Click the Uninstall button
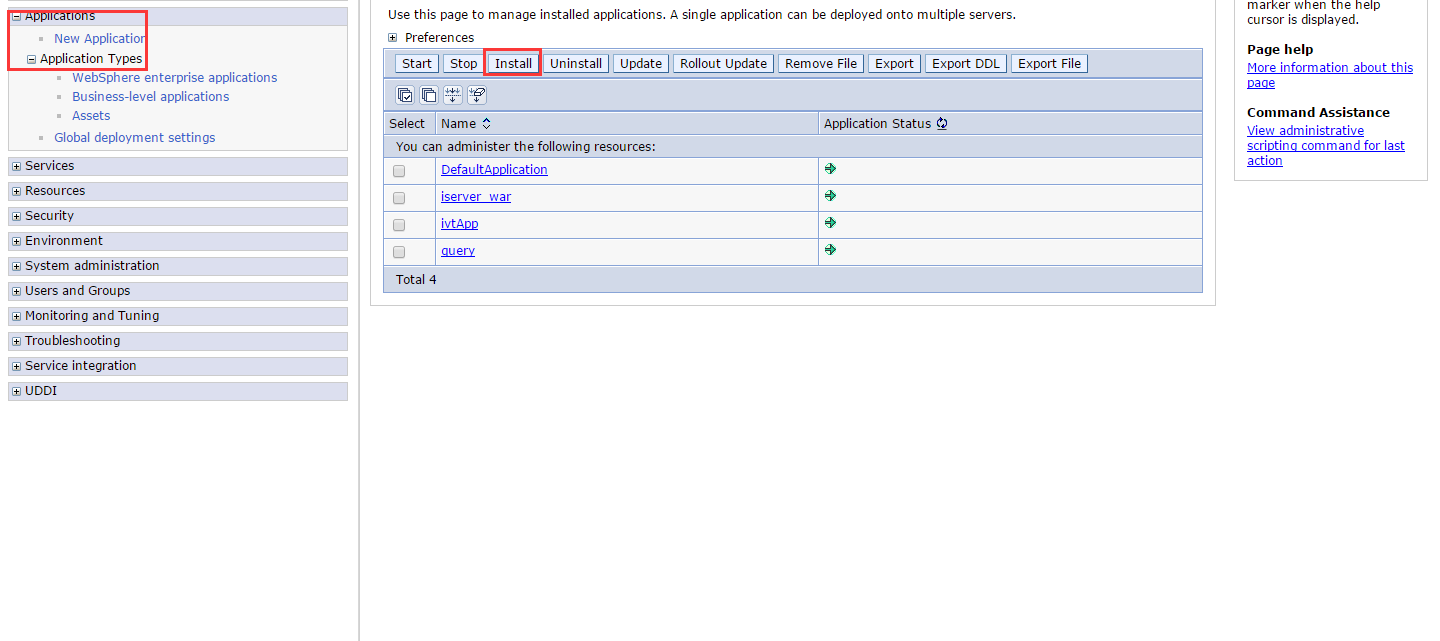Viewport: 1440px width, 641px height. [x=576, y=63]
